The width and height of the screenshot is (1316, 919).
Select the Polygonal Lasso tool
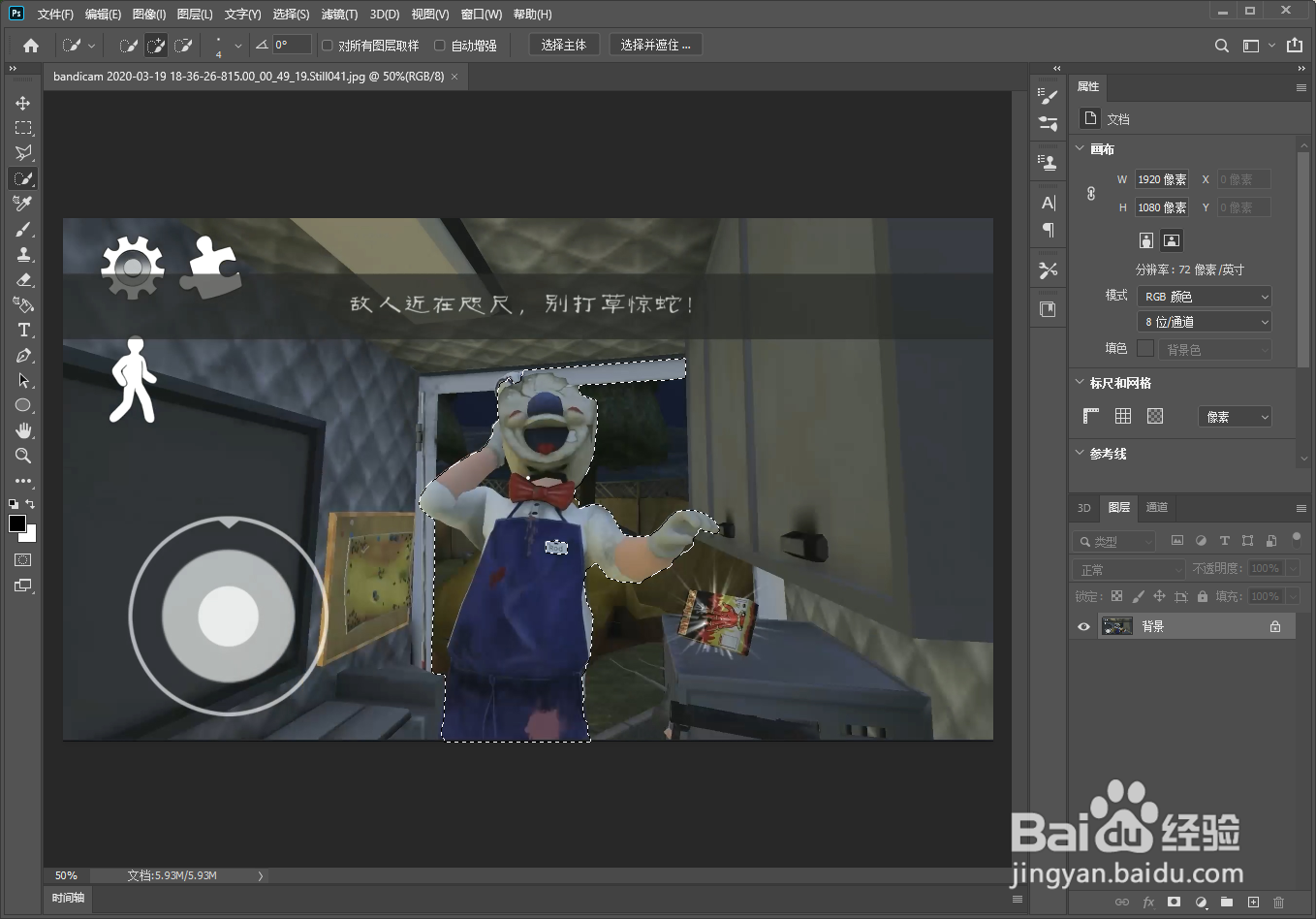23,153
